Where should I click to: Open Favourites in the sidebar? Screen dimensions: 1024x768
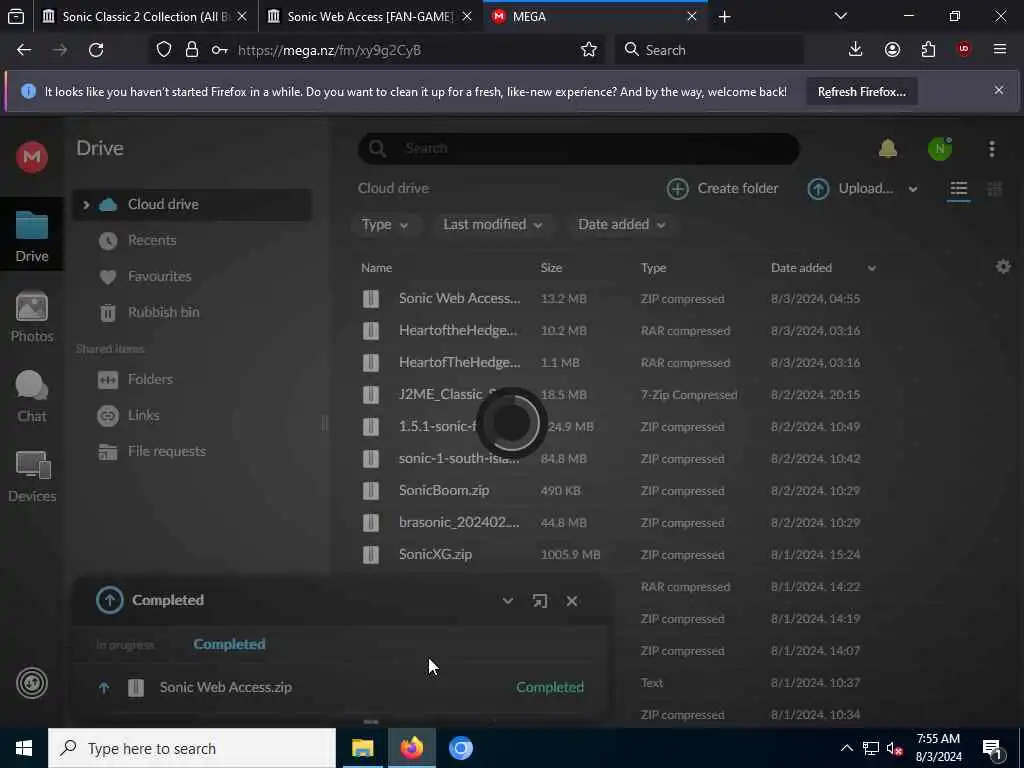[x=159, y=276]
